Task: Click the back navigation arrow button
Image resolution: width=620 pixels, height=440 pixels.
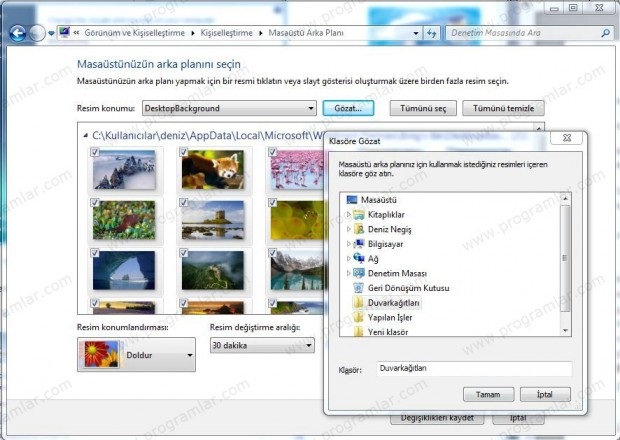Action: [17, 33]
